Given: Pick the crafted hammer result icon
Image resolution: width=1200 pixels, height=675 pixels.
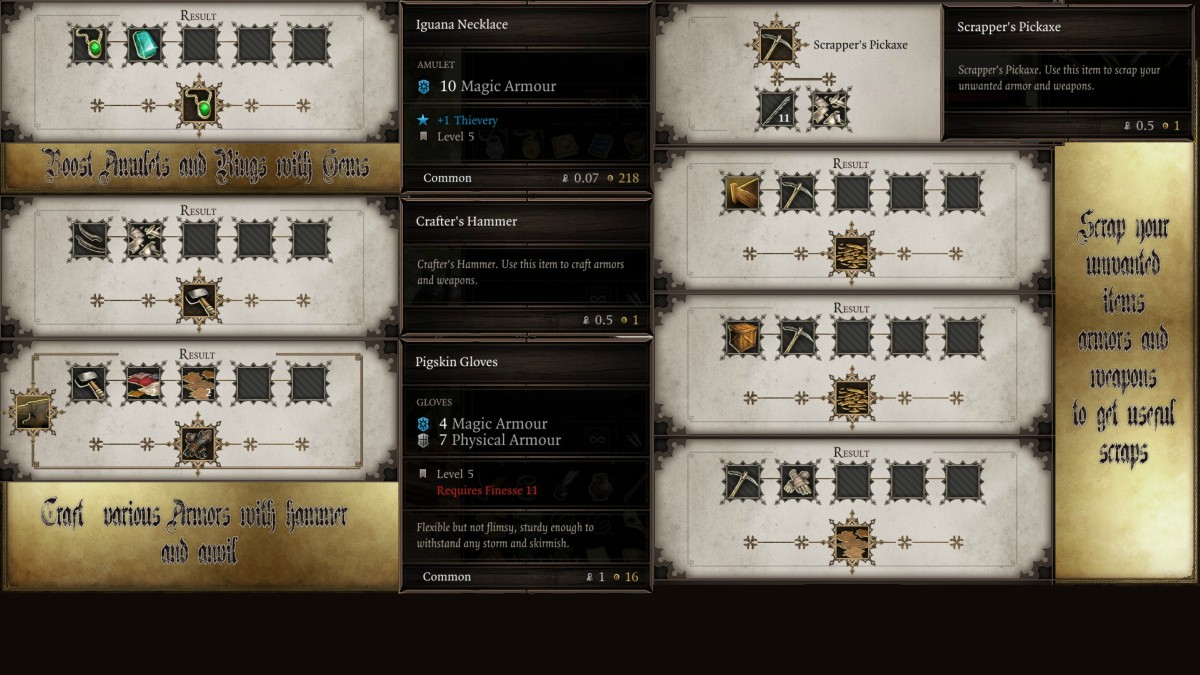Looking at the screenshot, I should coord(198,300).
